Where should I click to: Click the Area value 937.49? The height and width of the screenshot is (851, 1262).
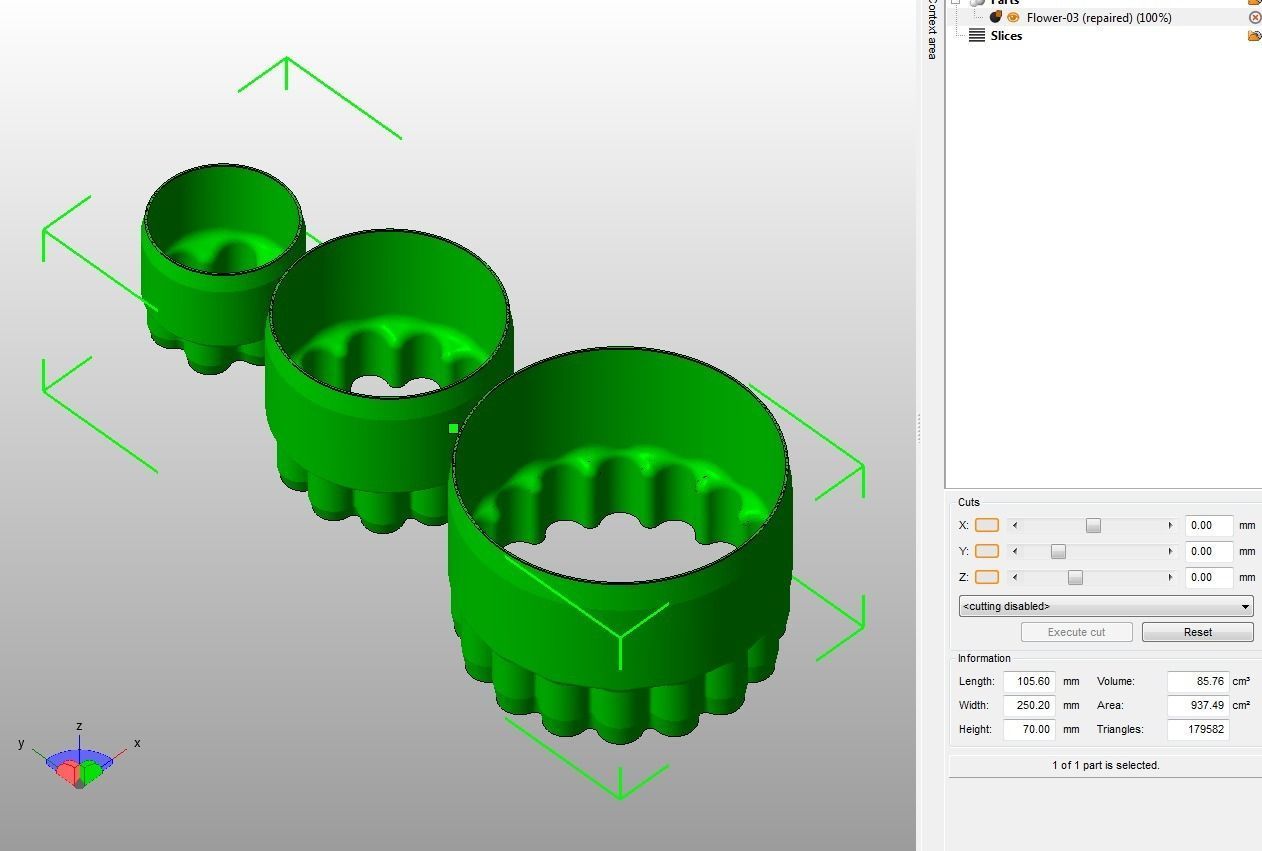[1198, 705]
